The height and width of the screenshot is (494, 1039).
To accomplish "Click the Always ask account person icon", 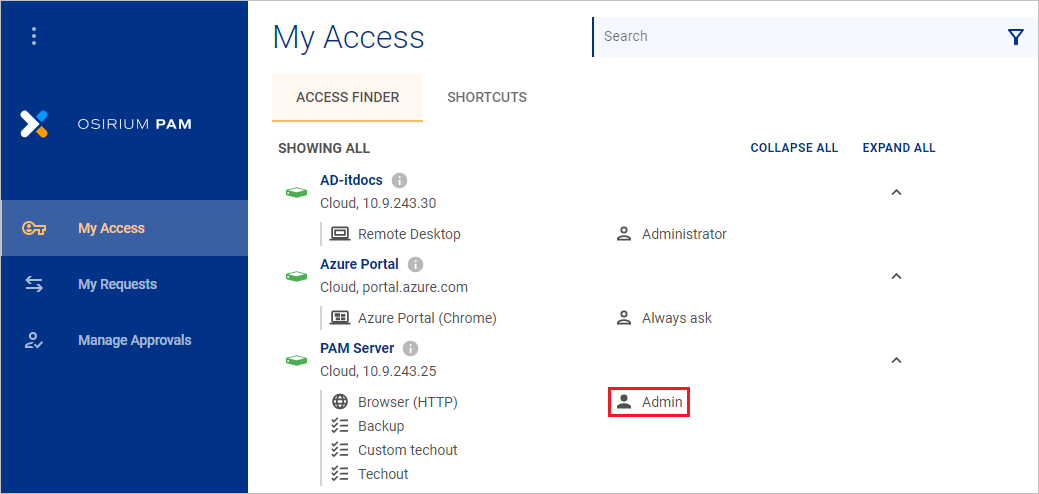I will click(x=624, y=318).
